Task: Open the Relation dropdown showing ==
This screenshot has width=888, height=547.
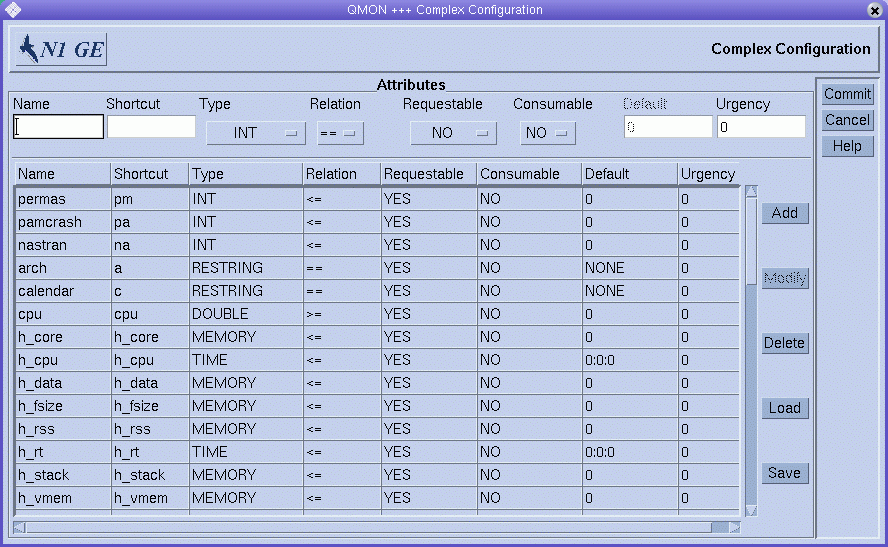Action: pos(340,133)
